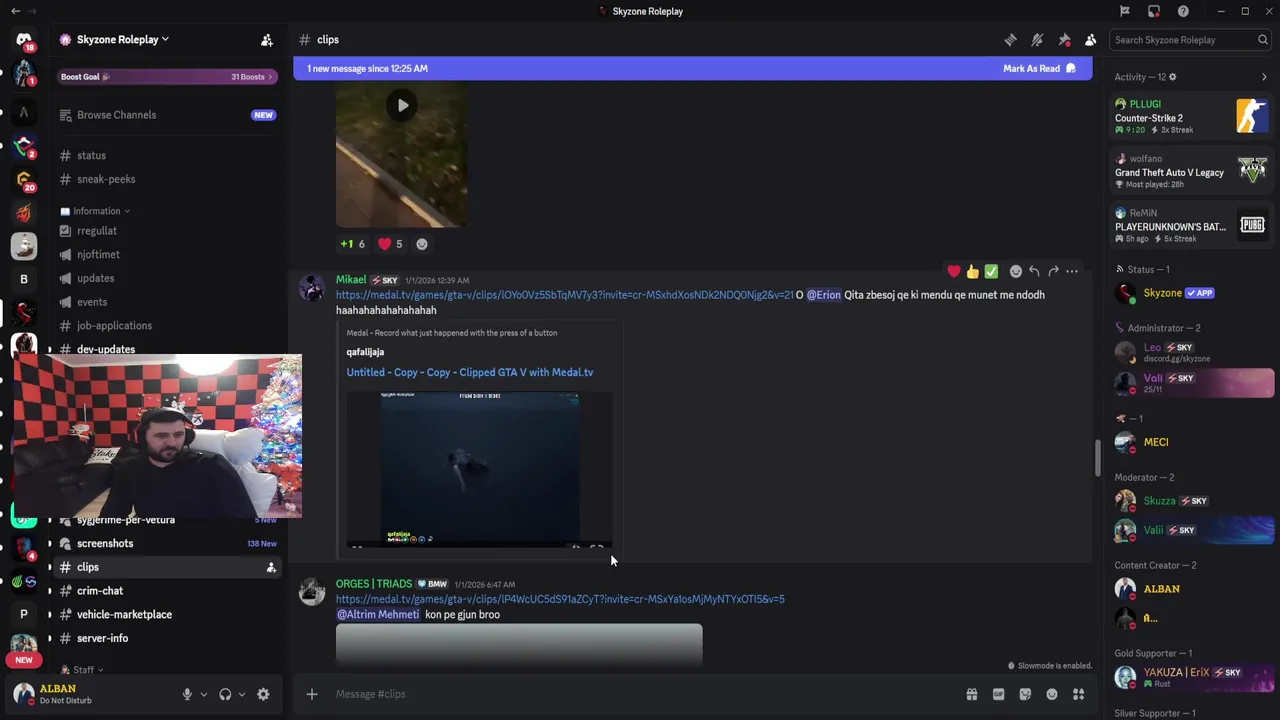Collapse the Information category

tap(96, 211)
